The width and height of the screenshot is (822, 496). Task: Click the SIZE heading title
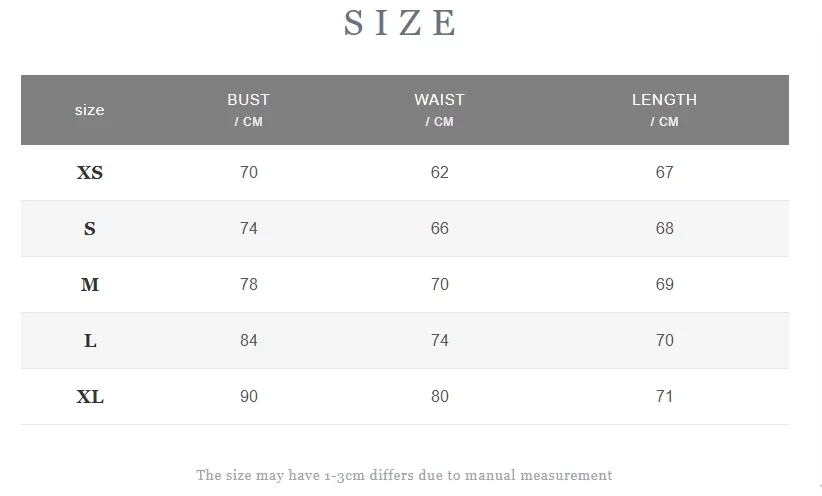[x=400, y=23]
